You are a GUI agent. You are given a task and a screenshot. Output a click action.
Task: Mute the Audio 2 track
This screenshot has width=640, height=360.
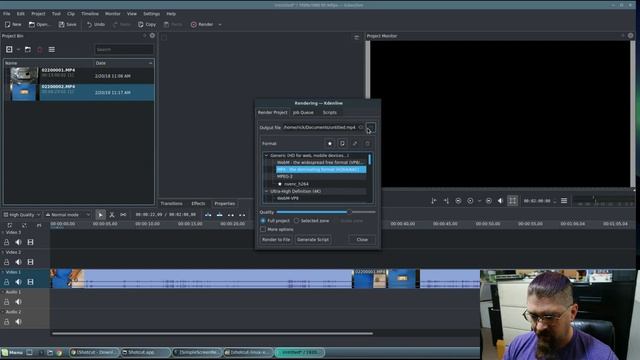click(x=18, y=322)
